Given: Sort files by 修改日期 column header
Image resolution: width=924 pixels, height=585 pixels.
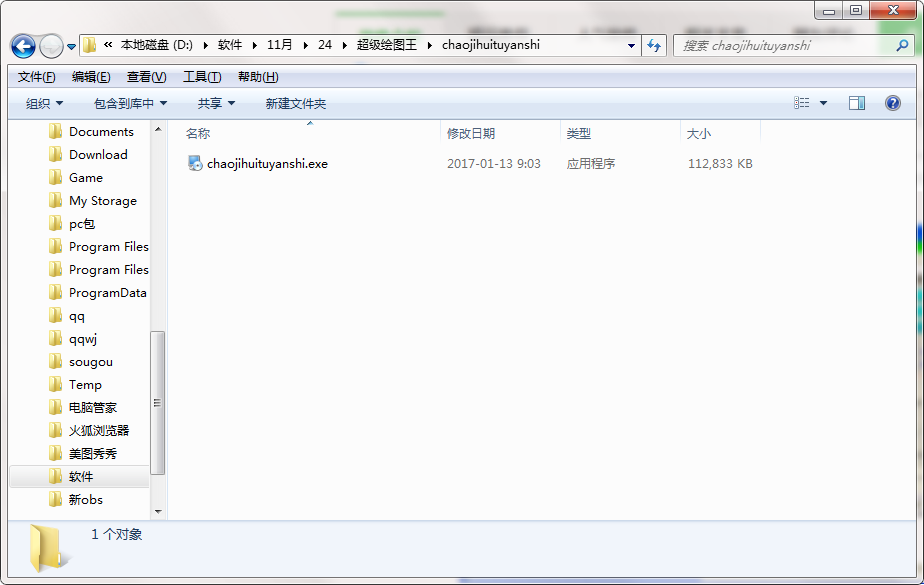Looking at the screenshot, I should tap(471, 133).
